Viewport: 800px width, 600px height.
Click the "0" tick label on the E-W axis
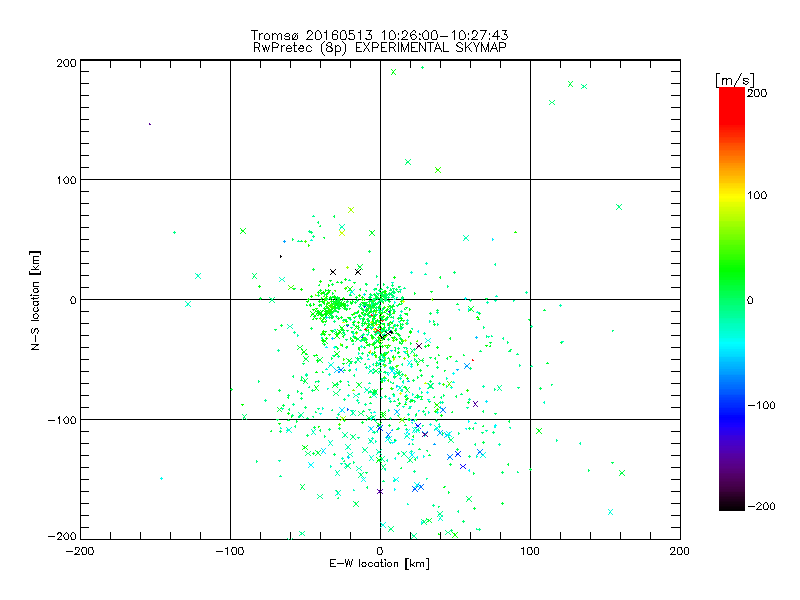pos(380,551)
